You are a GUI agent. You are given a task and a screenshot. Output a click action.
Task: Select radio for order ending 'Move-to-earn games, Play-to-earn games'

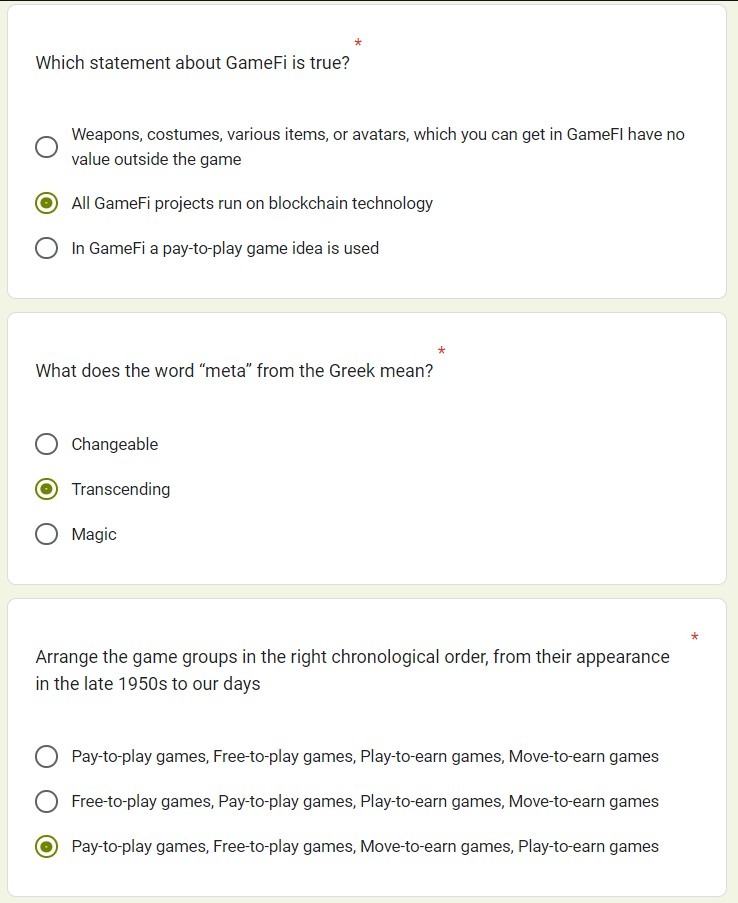(46, 846)
